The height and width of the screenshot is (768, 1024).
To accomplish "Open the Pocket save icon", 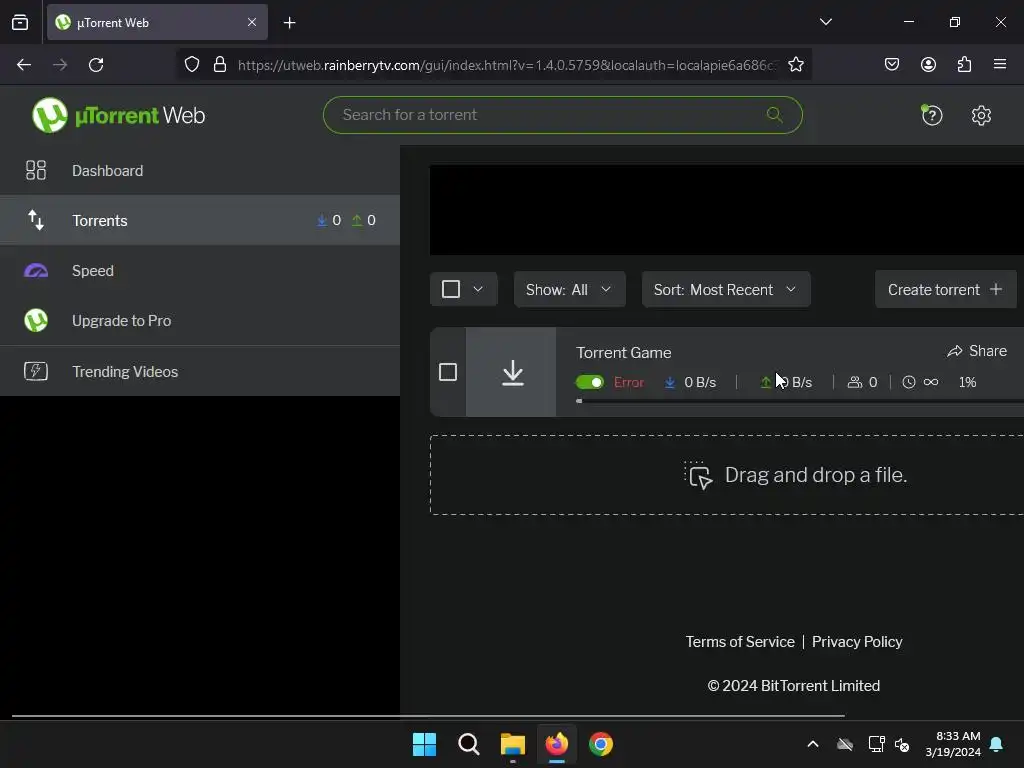I will (x=891, y=64).
